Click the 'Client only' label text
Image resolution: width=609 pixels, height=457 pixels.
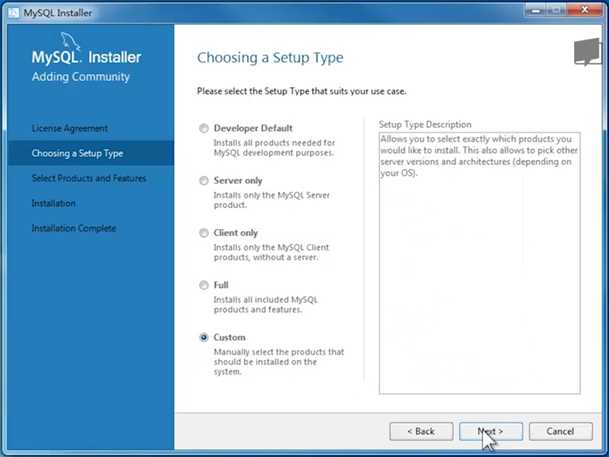coord(236,233)
